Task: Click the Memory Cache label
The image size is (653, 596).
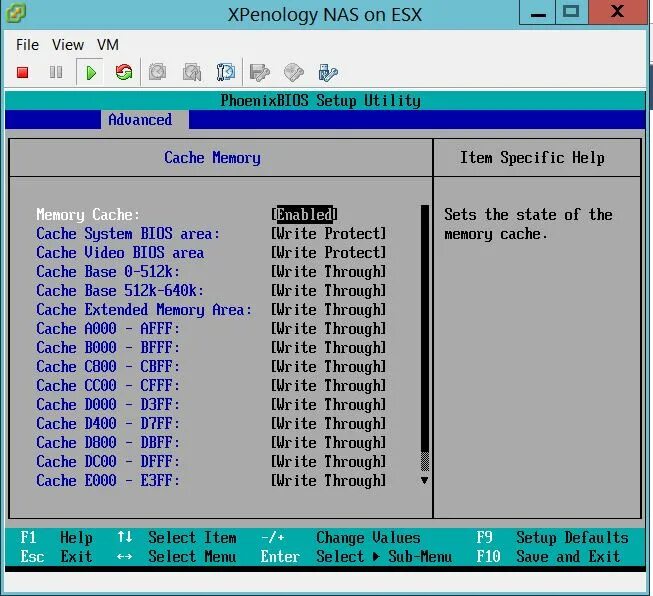Action: [x=88, y=214]
